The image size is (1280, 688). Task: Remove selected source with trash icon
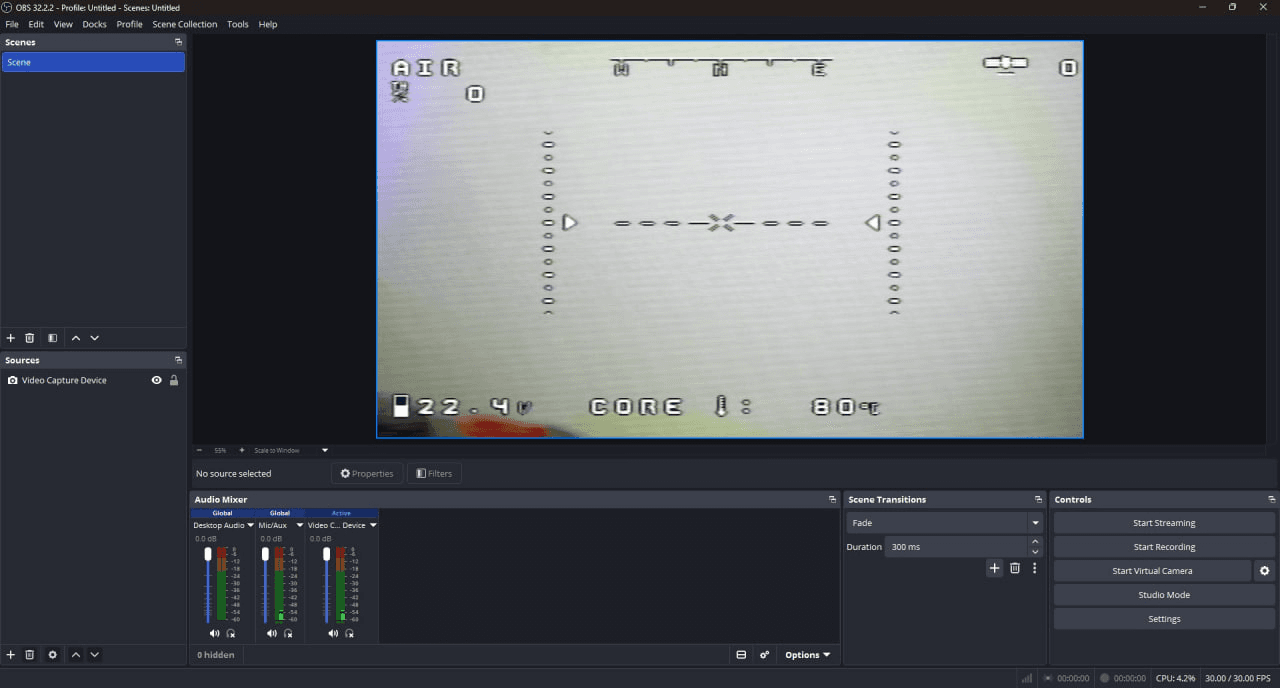pos(30,655)
